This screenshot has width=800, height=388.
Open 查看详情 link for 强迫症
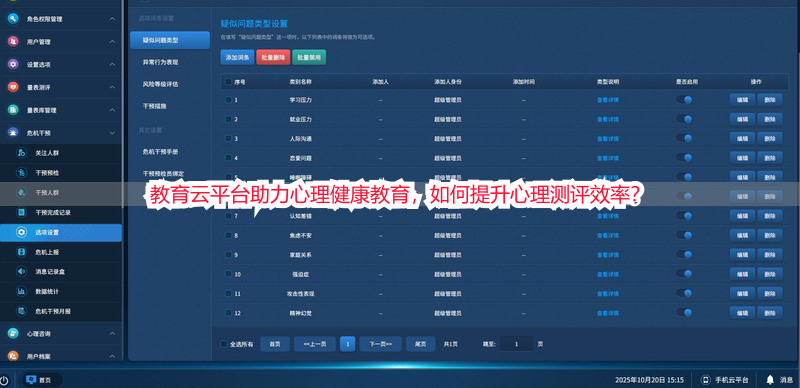coord(608,274)
